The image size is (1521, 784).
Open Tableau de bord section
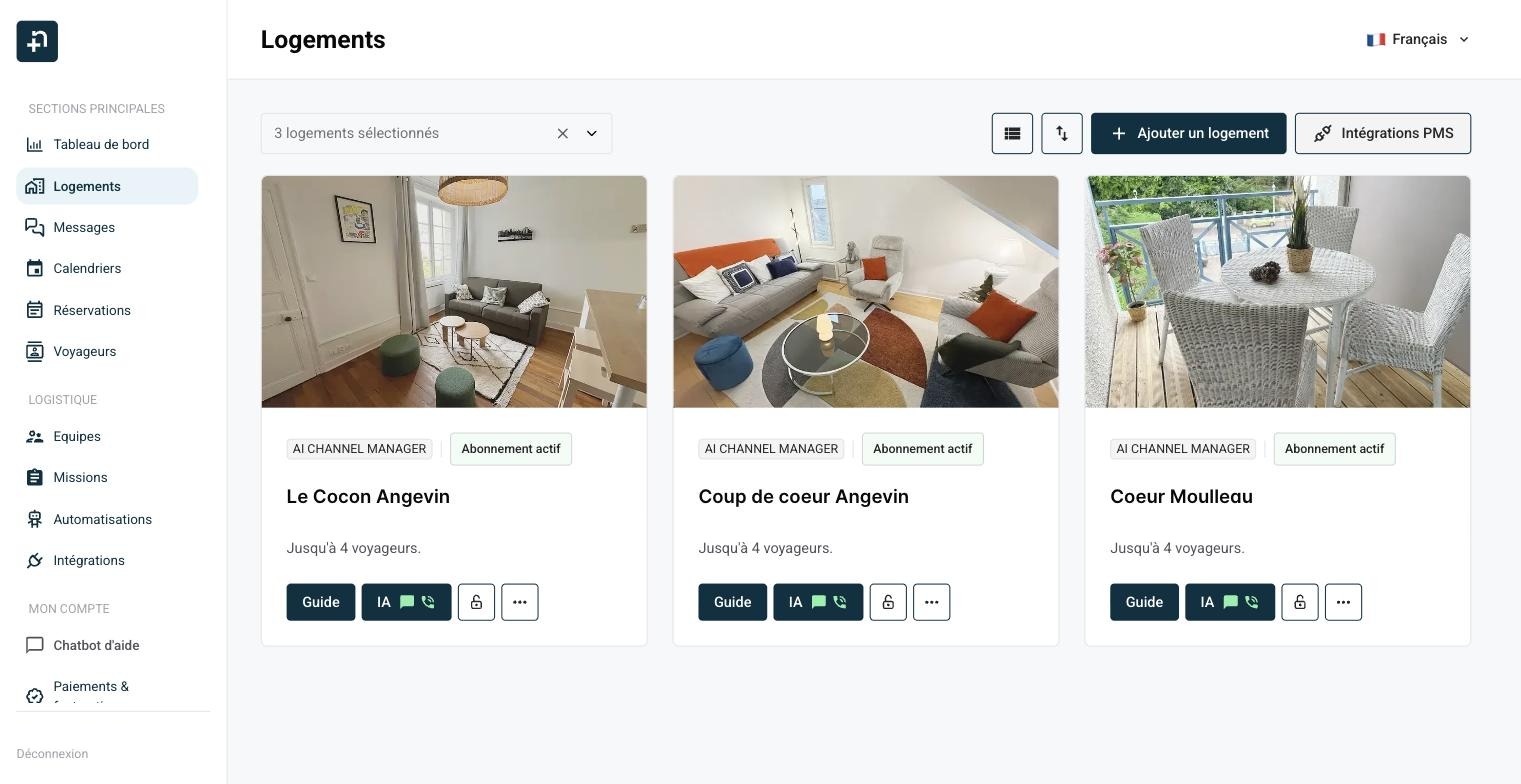(107, 145)
